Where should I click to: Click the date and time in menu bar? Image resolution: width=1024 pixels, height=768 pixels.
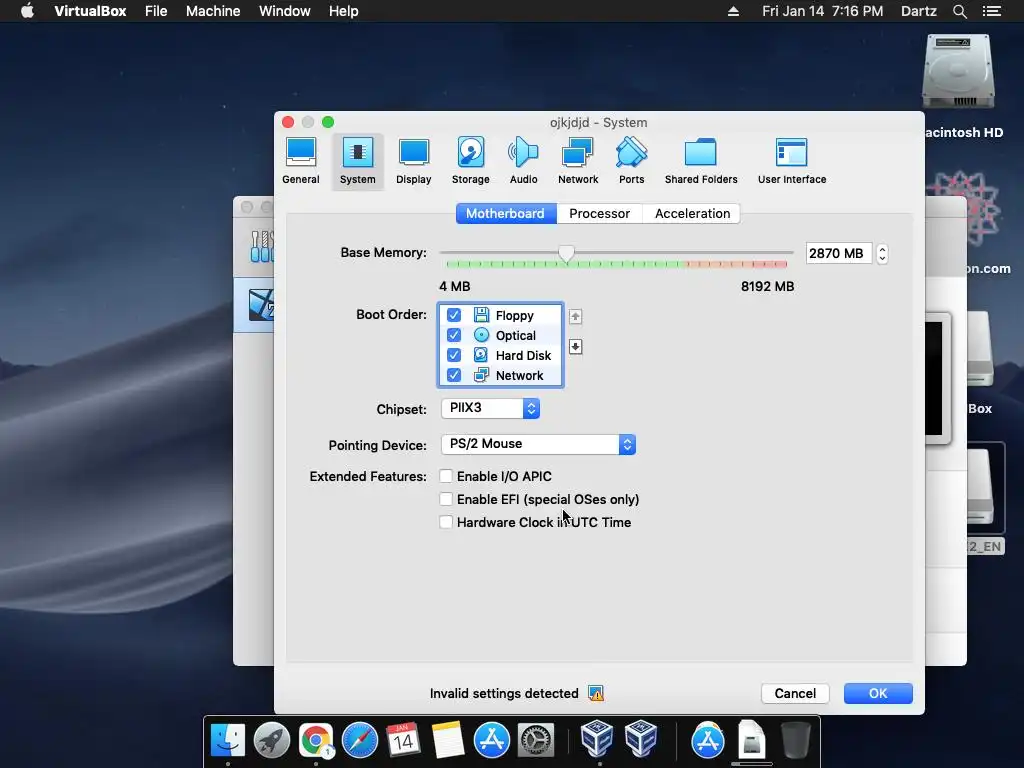pyautogui.click(x=822, y=11)
